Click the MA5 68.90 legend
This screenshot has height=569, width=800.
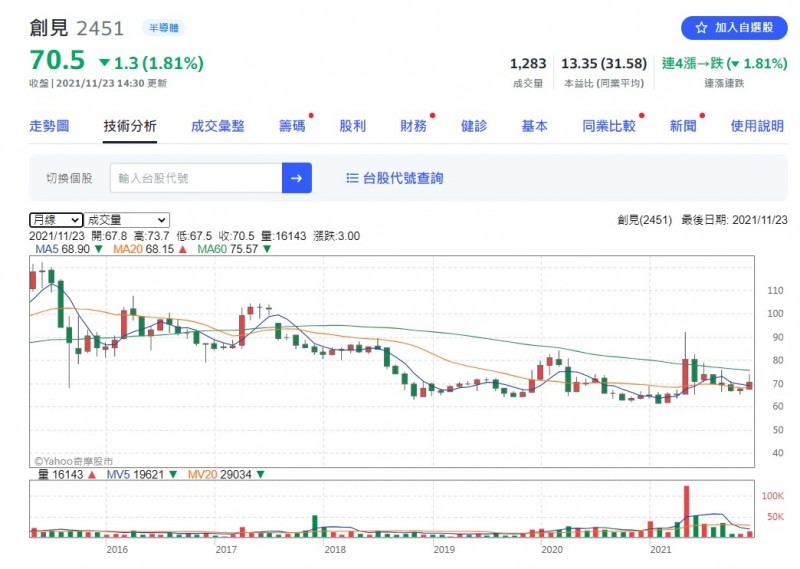pyautogui.click(x=69, y=249)
